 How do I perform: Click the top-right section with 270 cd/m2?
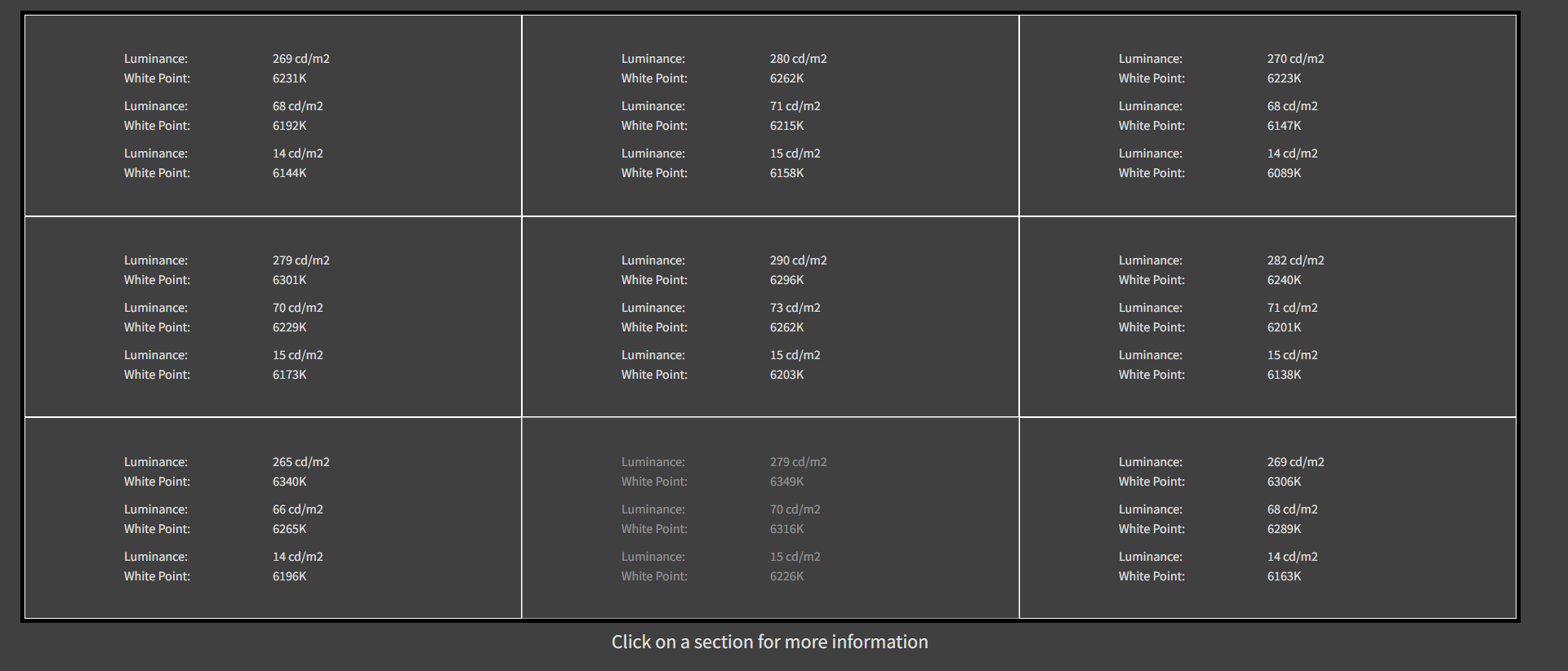1267,116
